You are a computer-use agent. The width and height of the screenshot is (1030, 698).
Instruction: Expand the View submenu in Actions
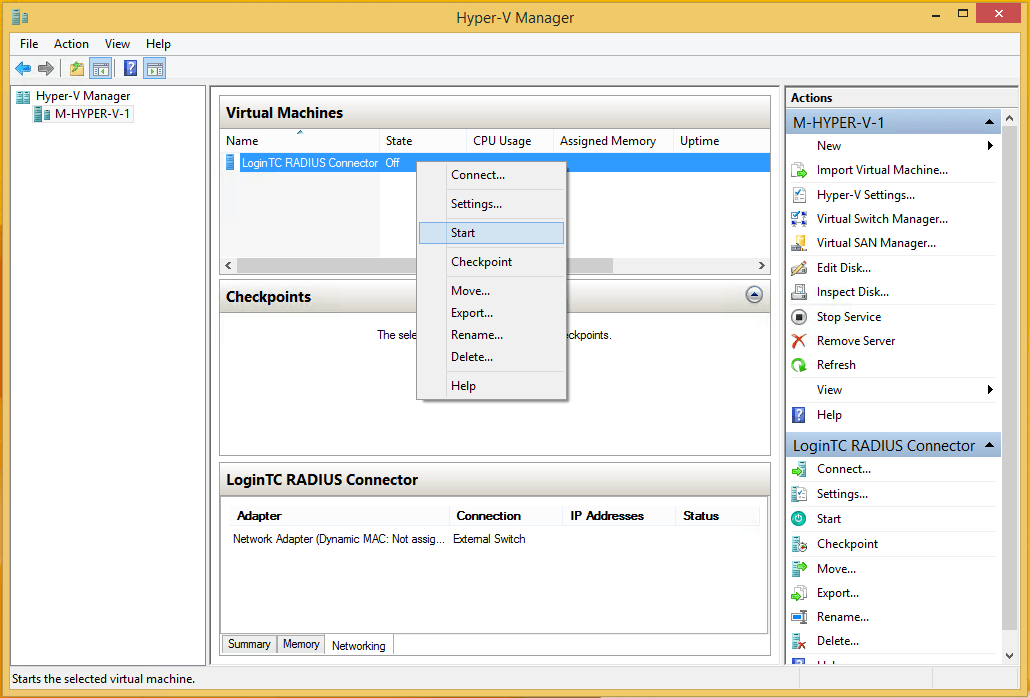point(990,390)
